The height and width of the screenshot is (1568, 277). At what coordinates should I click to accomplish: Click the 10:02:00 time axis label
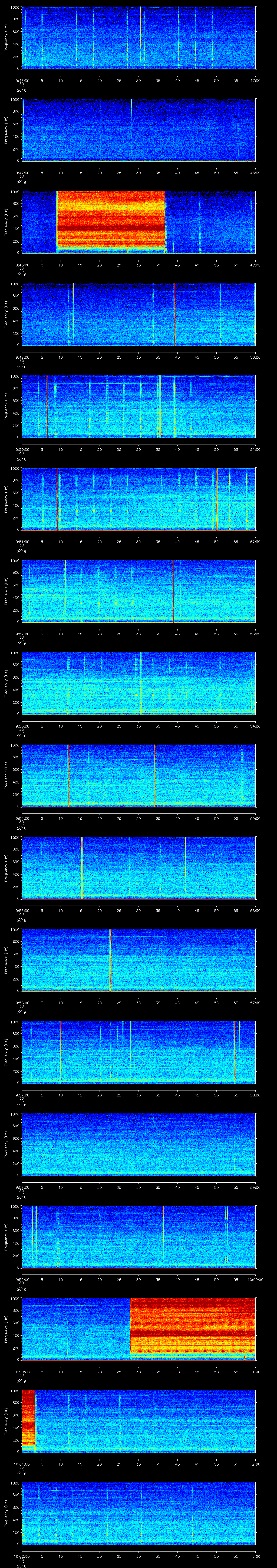tap(21, 1557)
